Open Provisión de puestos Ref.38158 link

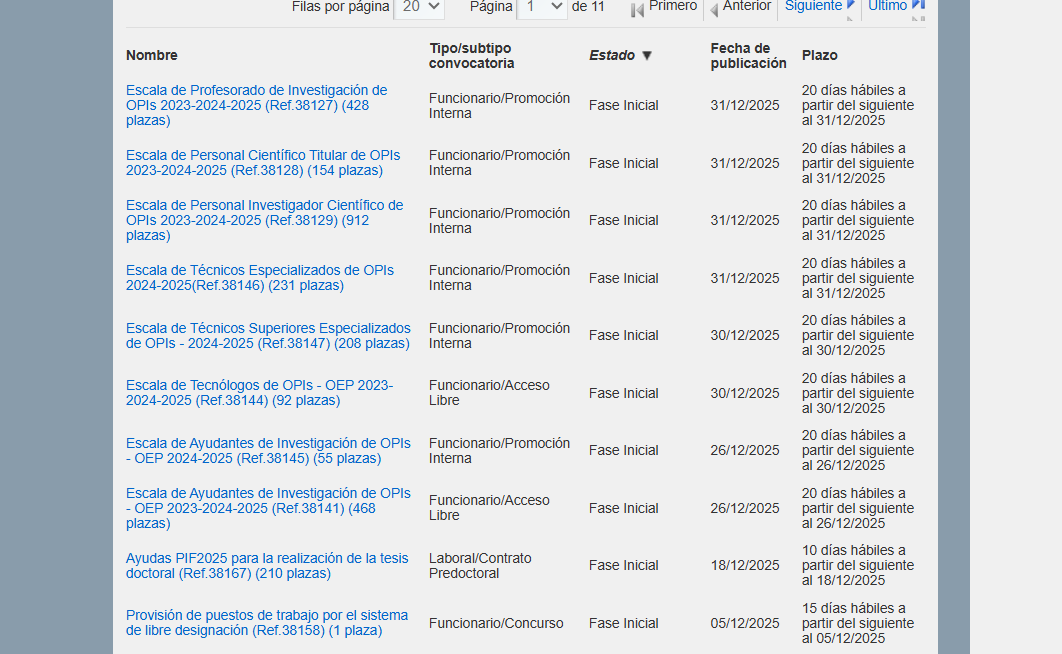click(x=267, y=623)
